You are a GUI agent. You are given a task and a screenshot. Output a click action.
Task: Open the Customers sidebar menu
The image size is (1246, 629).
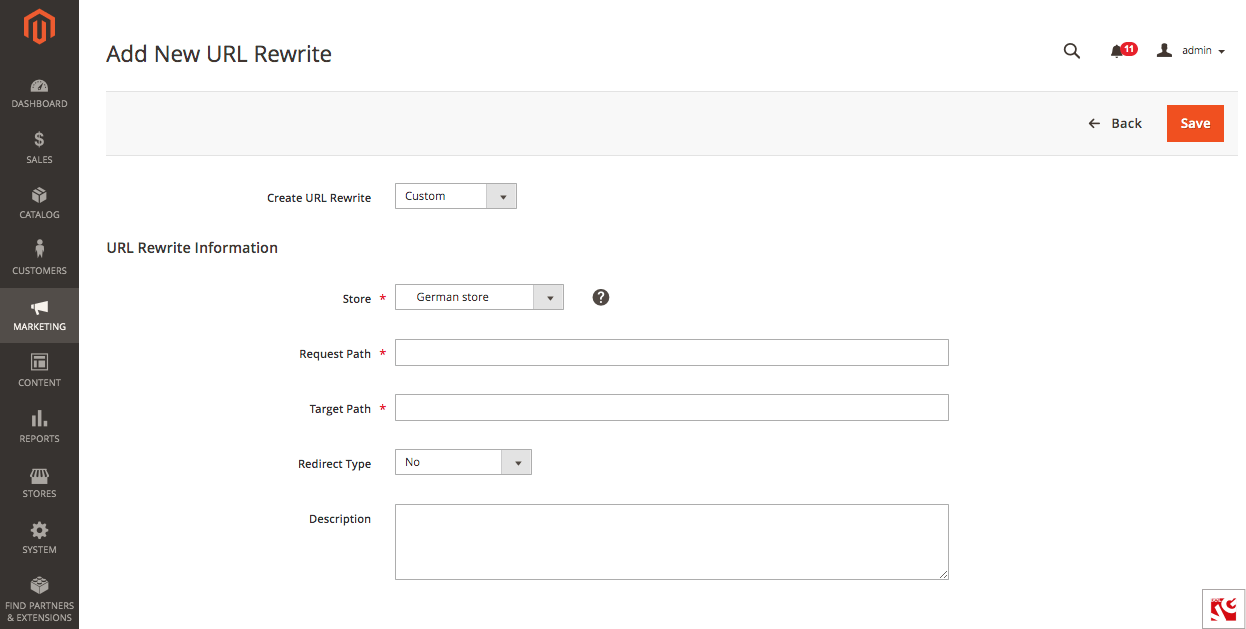[39, 259]
